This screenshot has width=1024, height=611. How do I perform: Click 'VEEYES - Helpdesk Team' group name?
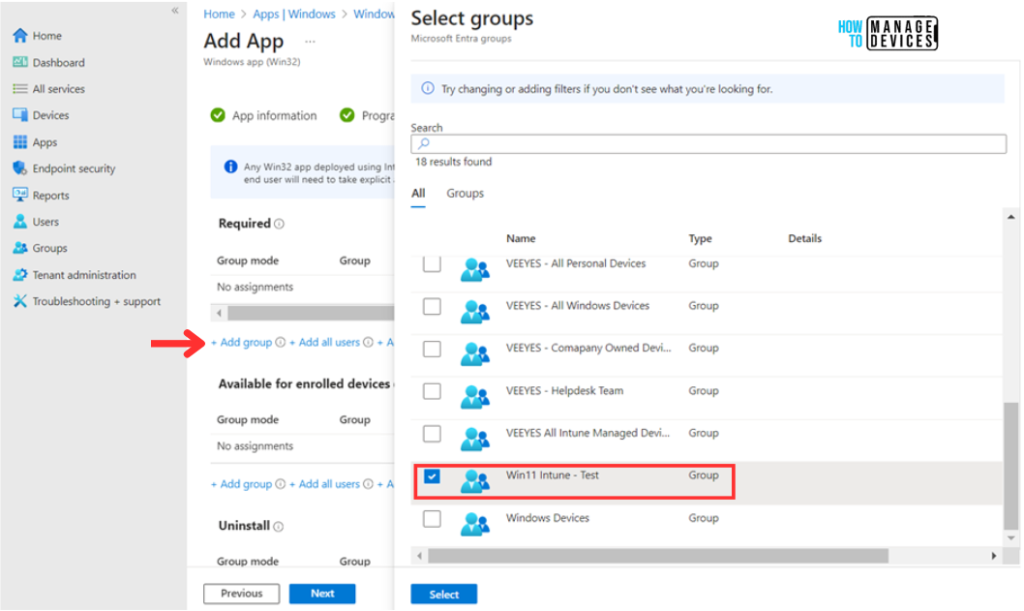pyautogui.click(x=564, y=390)
